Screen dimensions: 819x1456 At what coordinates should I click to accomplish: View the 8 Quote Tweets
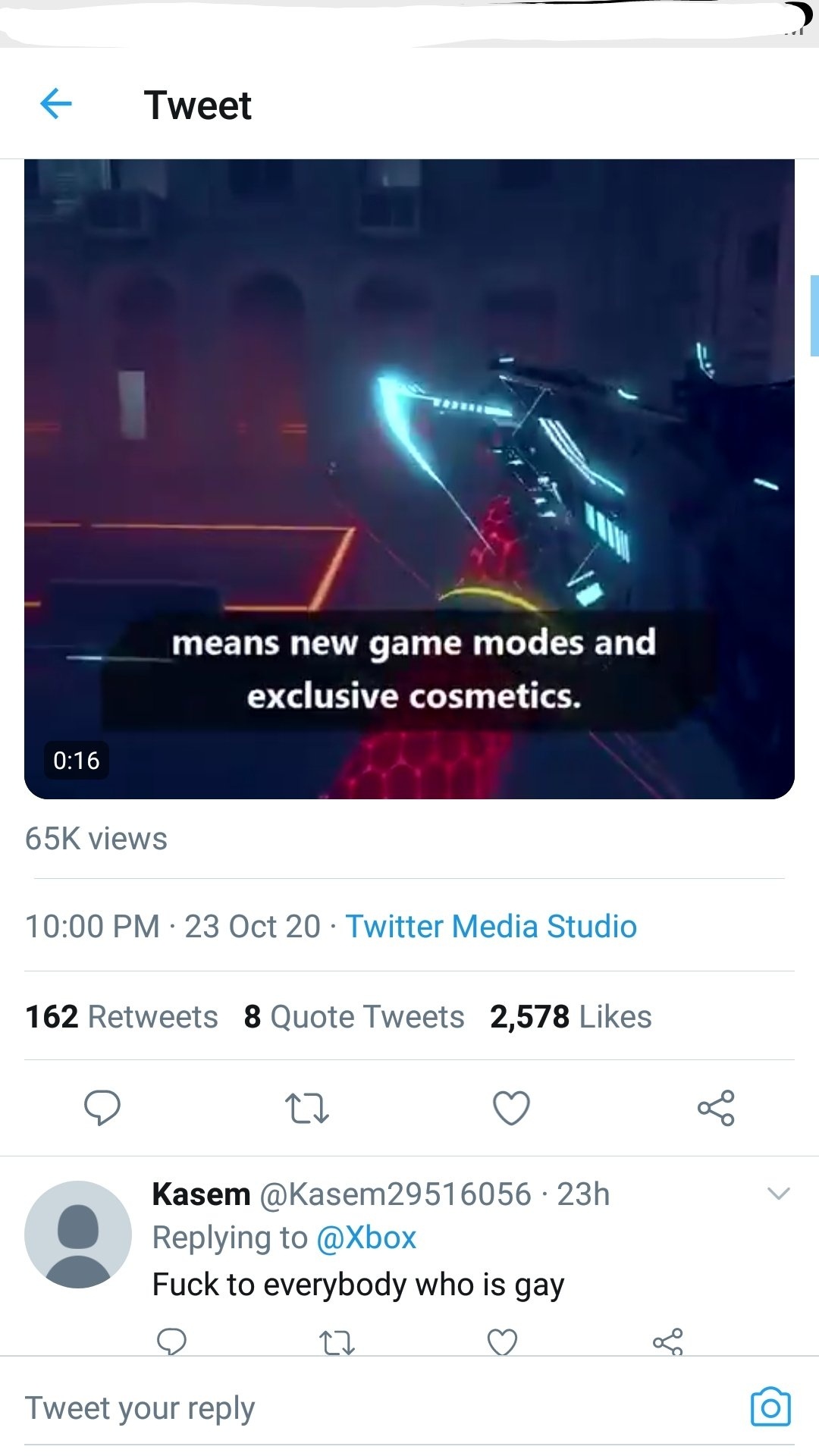pos(353,1016)
